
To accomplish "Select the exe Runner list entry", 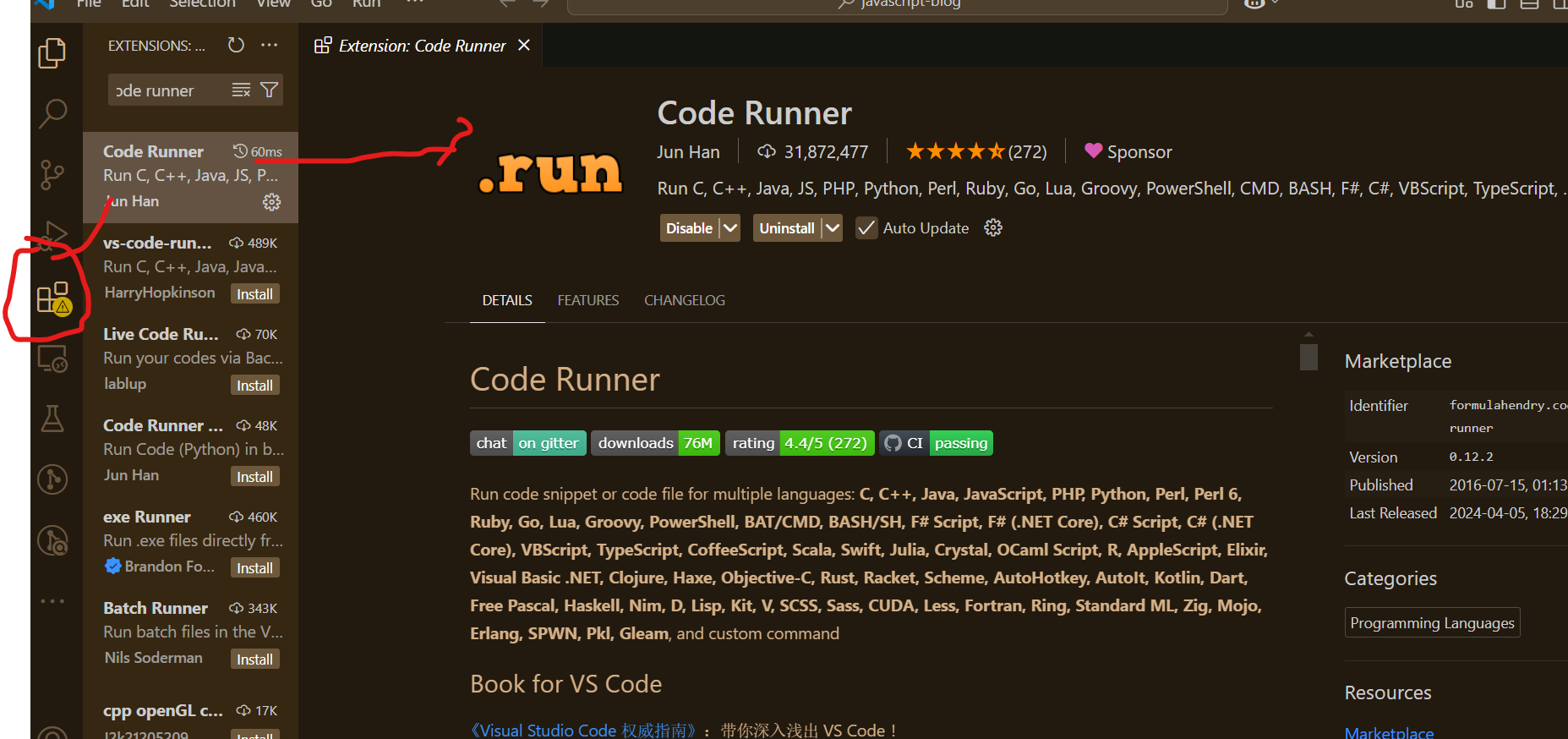I will (191, 543).
